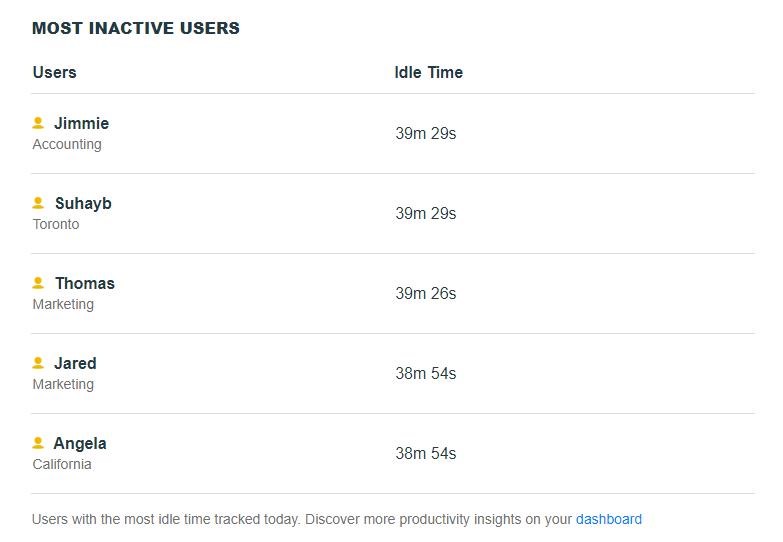
Task: Click Suhayb's Toronto group label
Action: [x=56, y=224]
